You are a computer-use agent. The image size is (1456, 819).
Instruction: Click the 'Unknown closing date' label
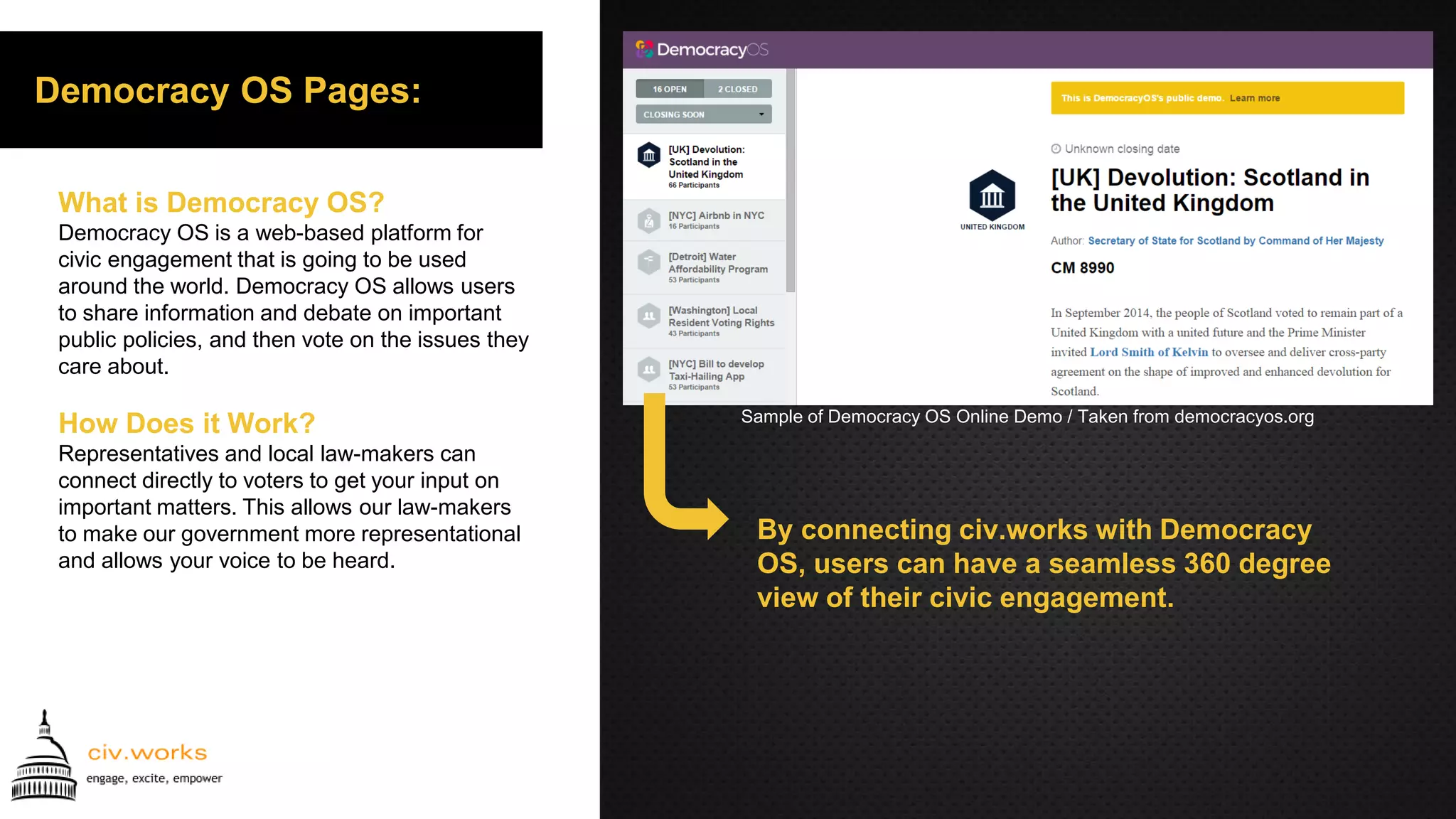tap(1122, 149)
